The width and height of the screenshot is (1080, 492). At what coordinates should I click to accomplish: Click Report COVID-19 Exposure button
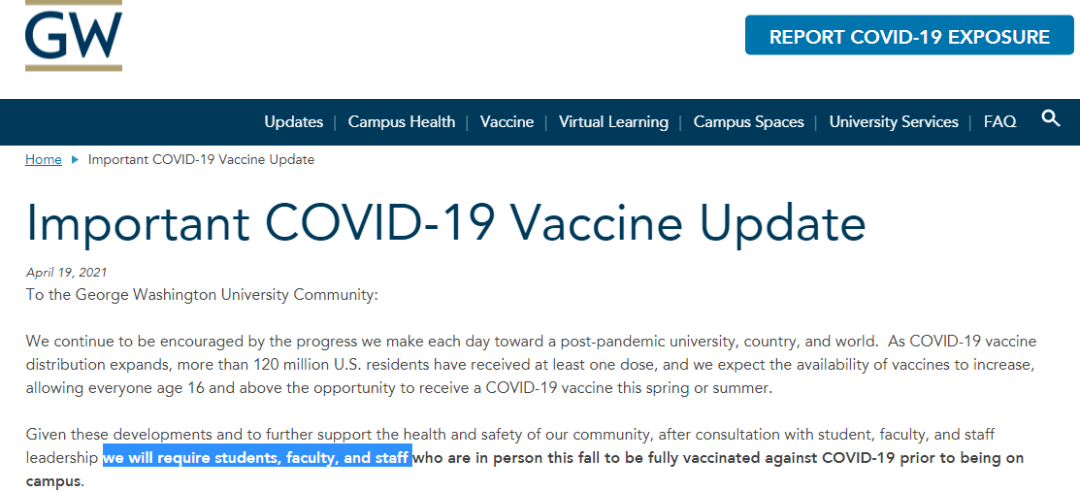[909, 37]
